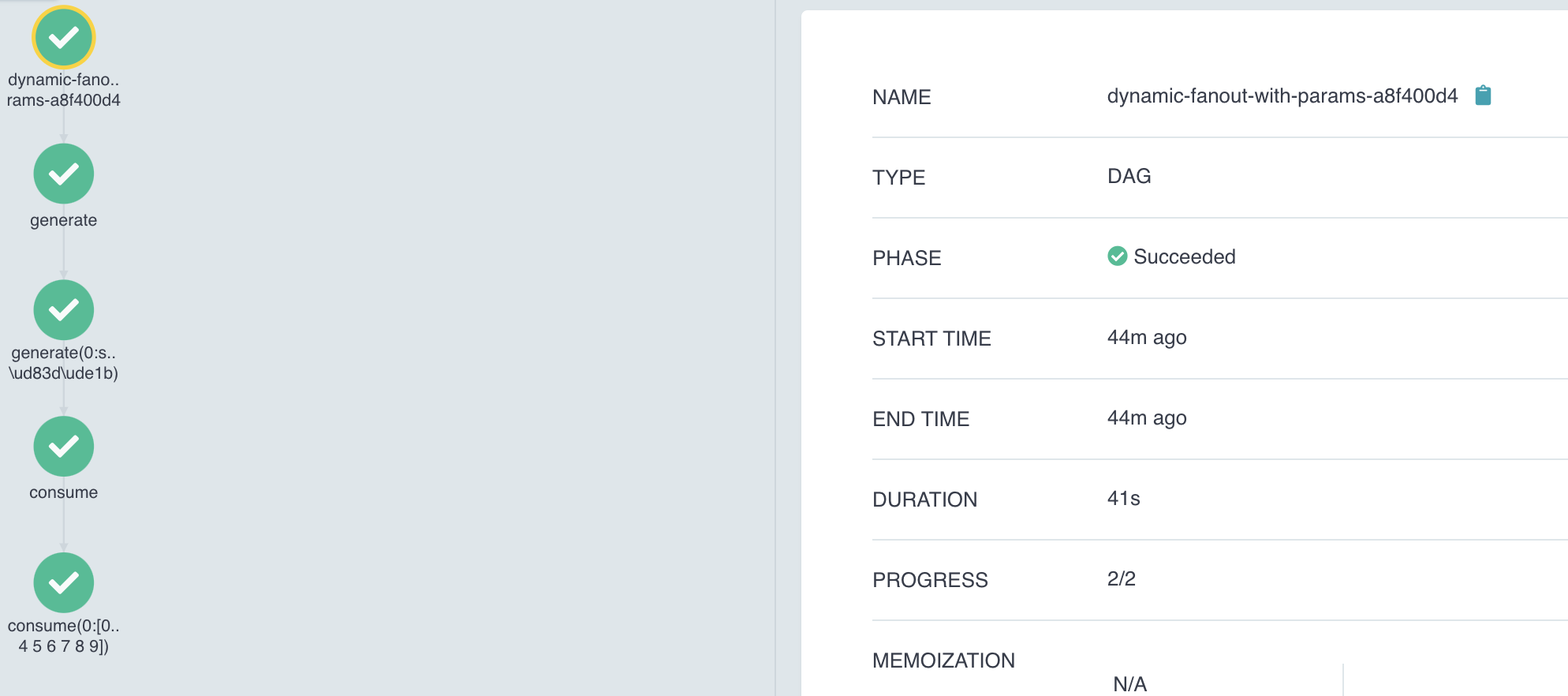Click the PROGRESS value 2/2
The height and width of the screenshot is (696, 1568).
tap(1121, 578)
